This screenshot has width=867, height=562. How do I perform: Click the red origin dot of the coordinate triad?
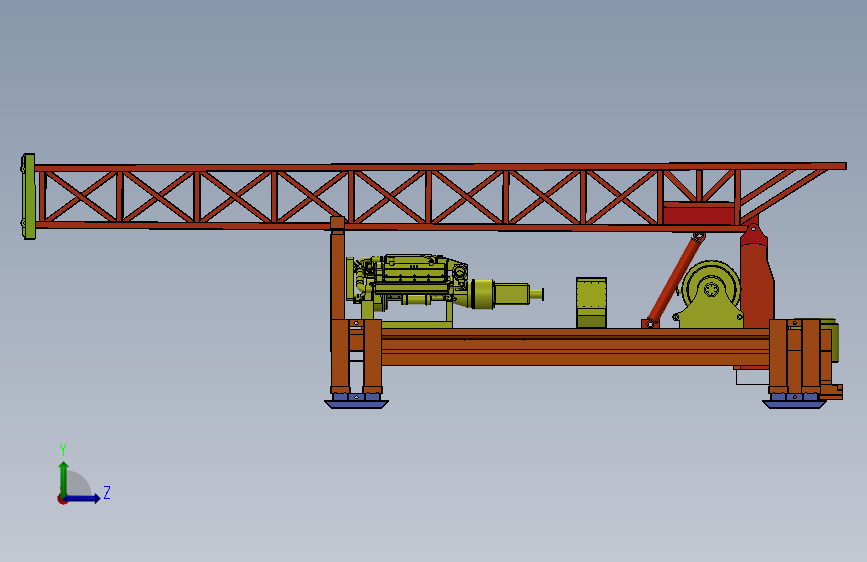click(x=62, y=499)
